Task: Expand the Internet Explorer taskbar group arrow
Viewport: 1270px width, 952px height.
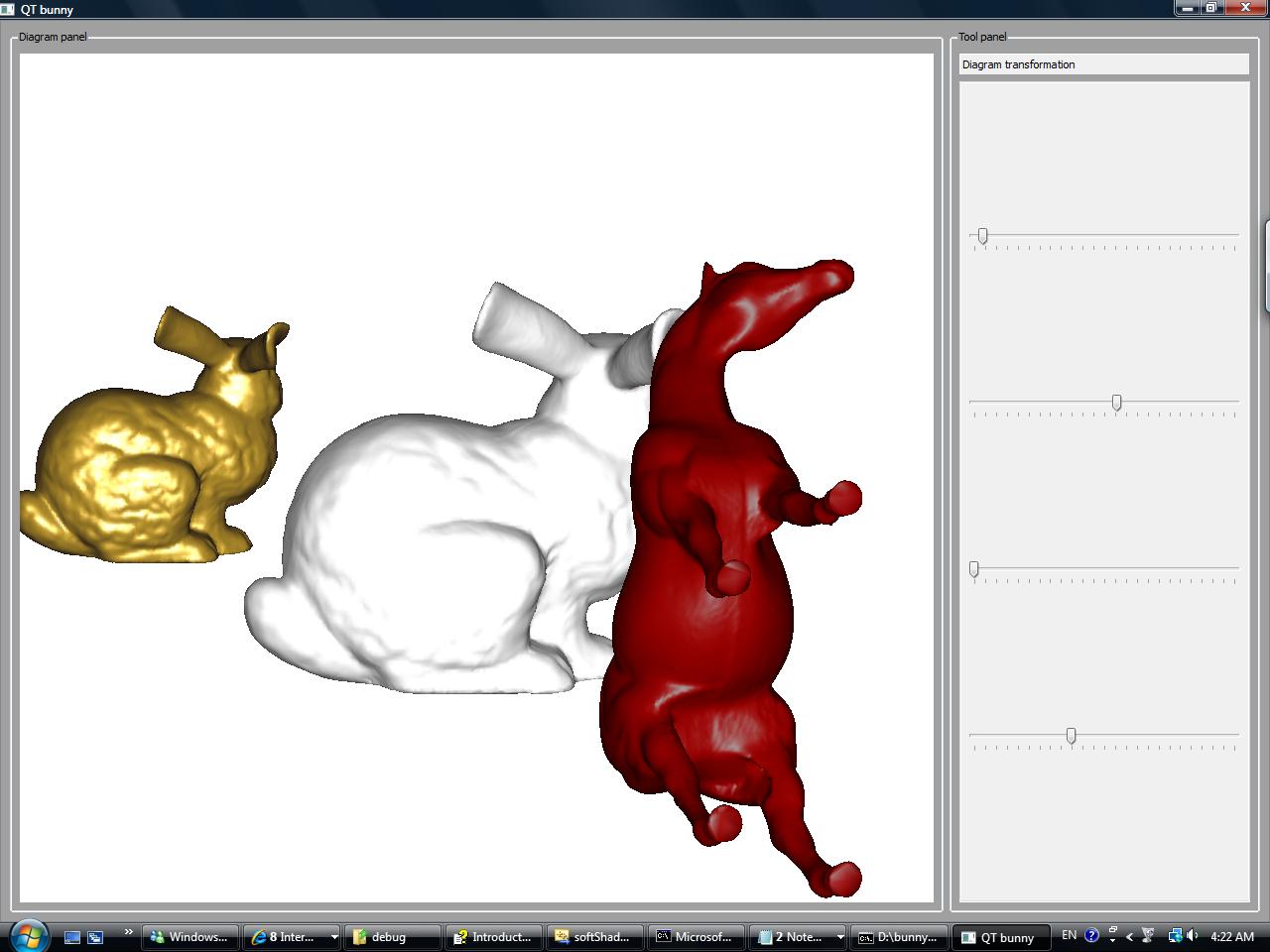Action: (x=334, y=937)
